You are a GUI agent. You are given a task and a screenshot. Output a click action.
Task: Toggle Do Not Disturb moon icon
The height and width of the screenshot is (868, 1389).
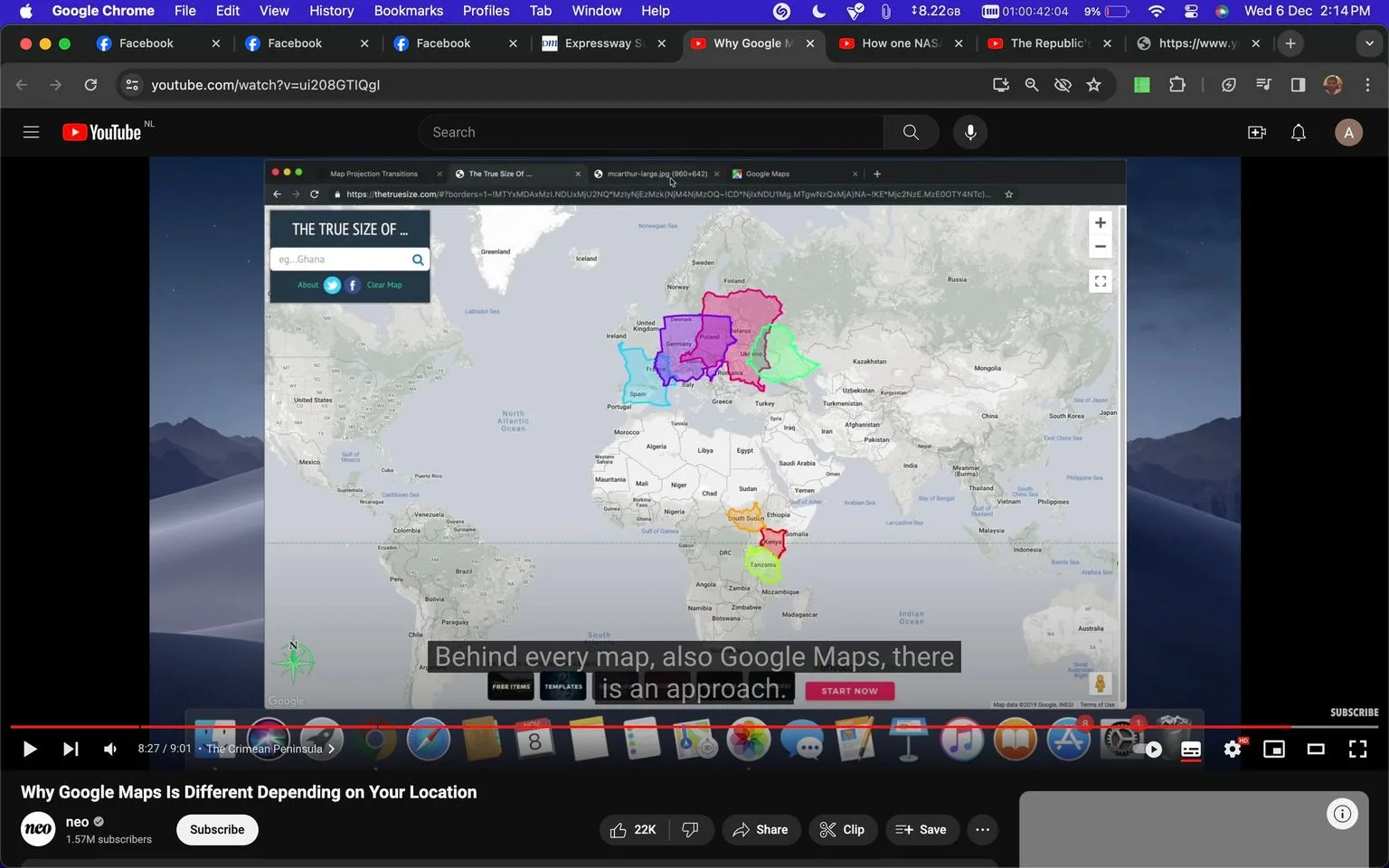(818, 11)
